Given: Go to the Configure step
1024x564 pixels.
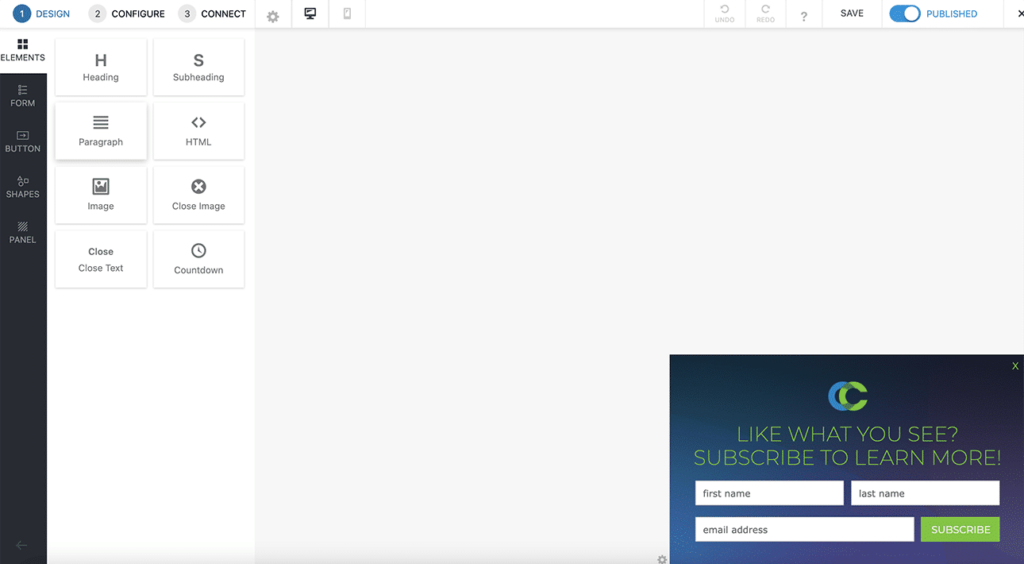Looking at the screenshot, I should pos(127,14).
